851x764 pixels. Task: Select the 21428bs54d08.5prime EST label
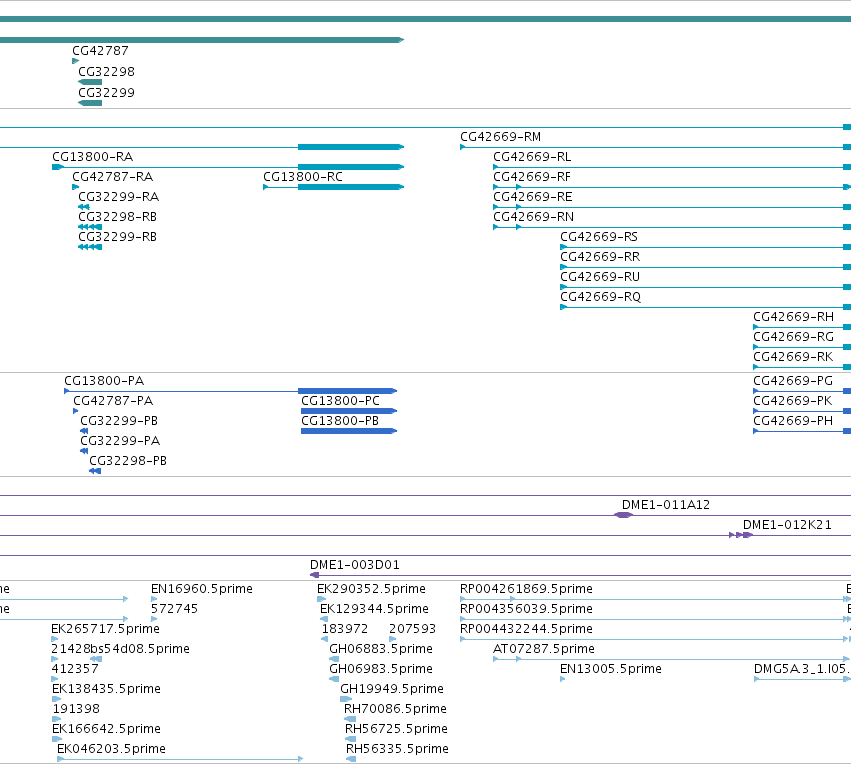pos(120,649)
